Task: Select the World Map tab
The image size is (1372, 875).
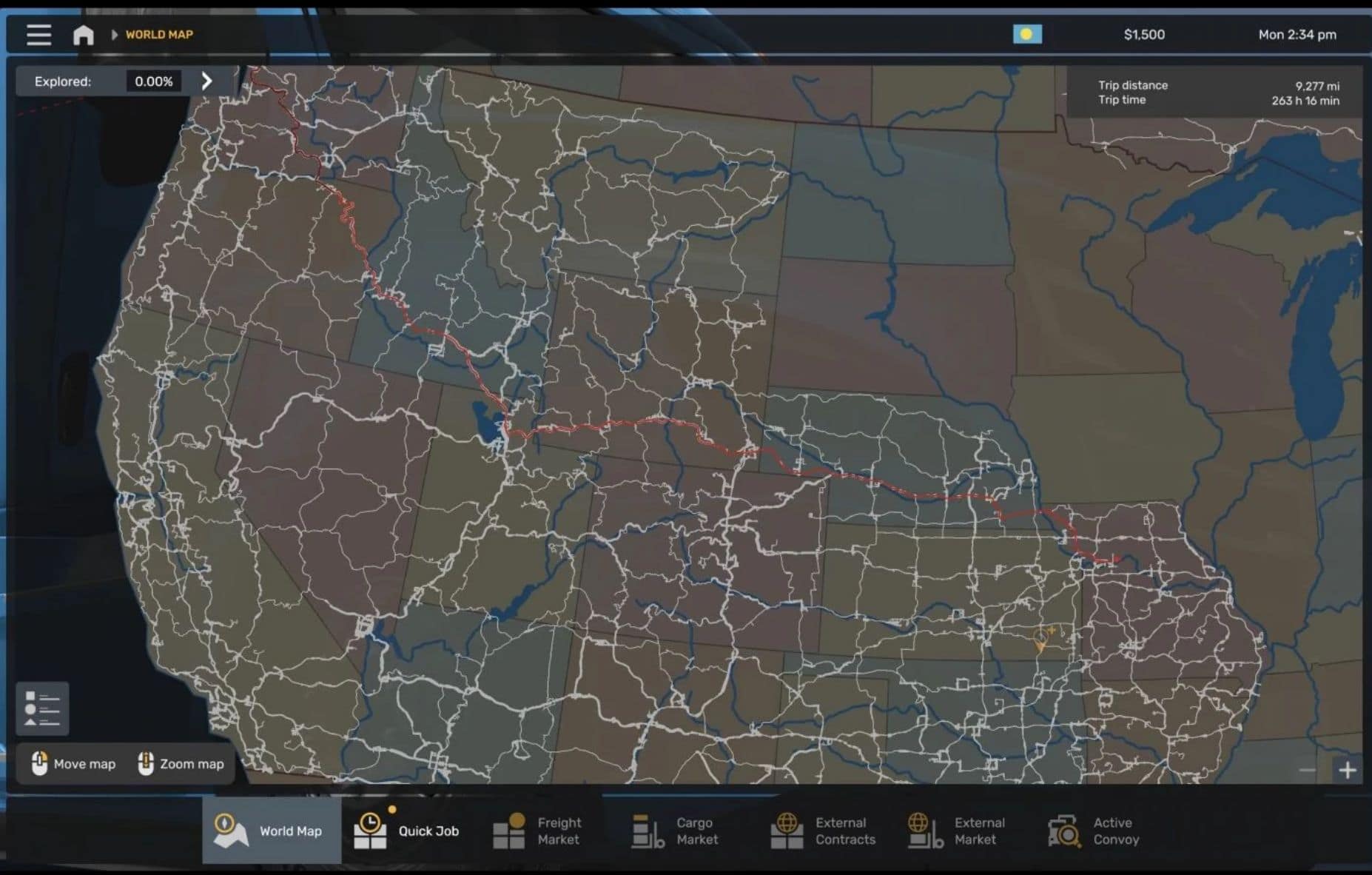Action: coord(272,831)
